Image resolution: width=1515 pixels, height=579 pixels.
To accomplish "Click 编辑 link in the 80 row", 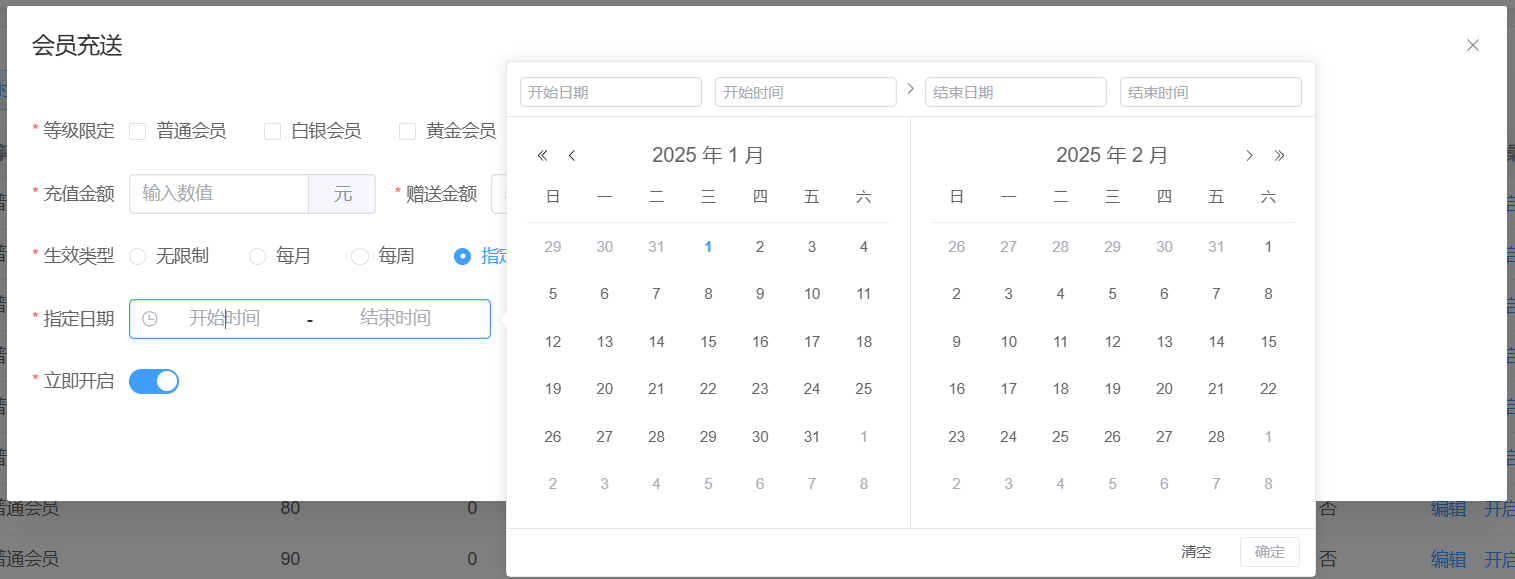I will tap(1449, 508).
